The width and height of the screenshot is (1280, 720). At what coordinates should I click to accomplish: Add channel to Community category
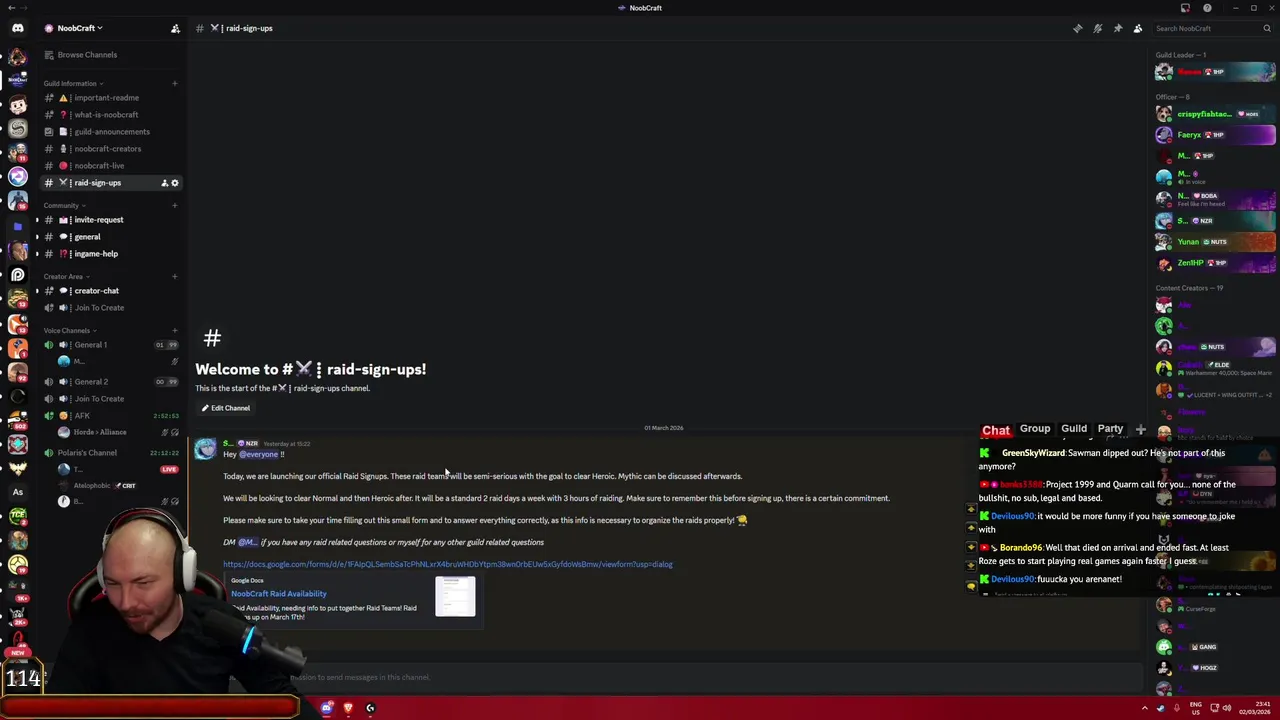175,205
